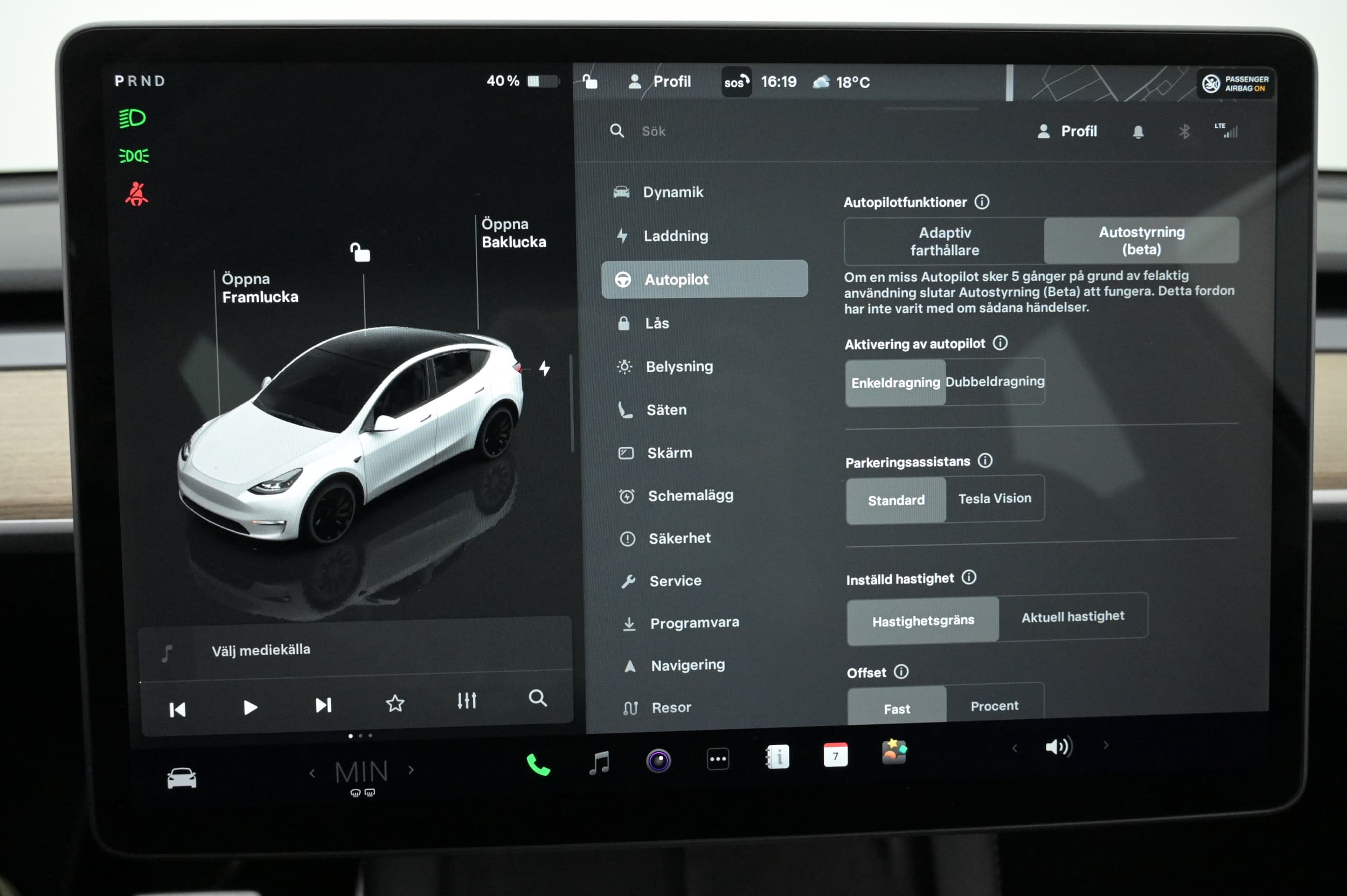Image resolution: width=1347 pixels, height=896 pixels.
Task: Set speed to Hastighetsgräns
Action: tap(923, 621)
